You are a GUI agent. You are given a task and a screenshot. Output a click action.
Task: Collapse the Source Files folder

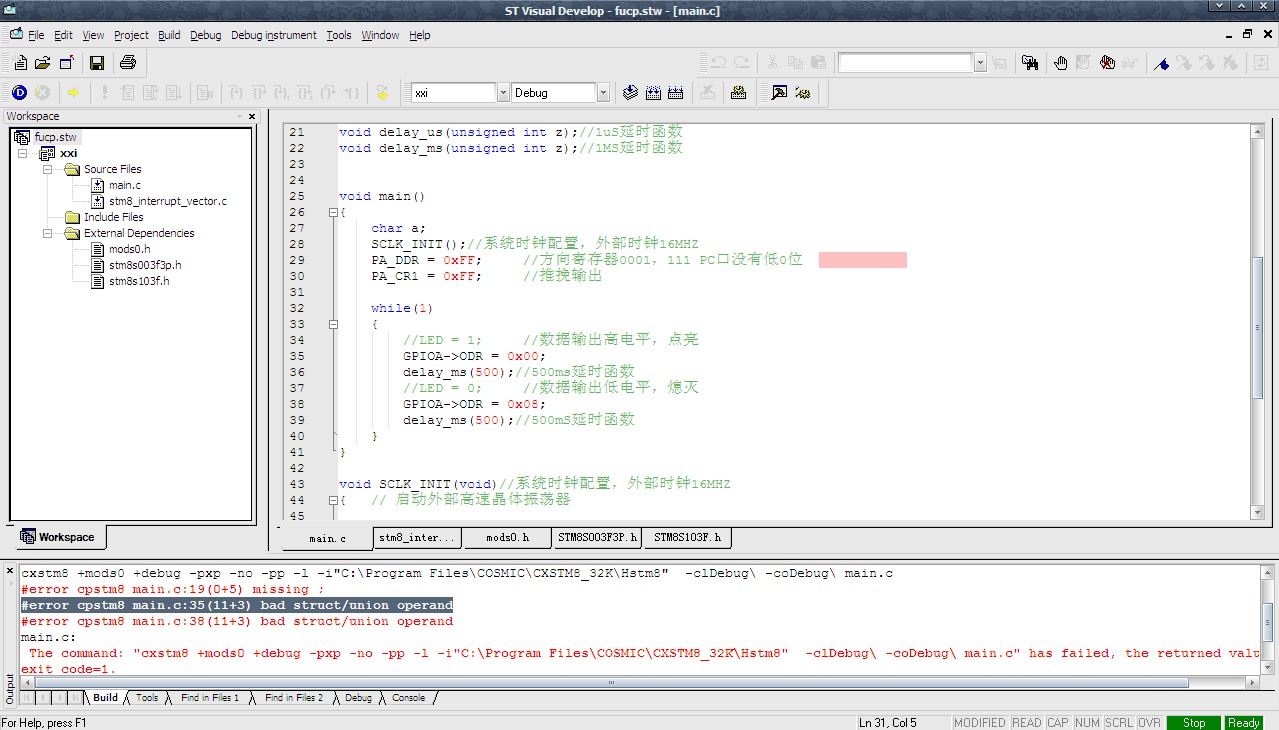tap(47, 169)
